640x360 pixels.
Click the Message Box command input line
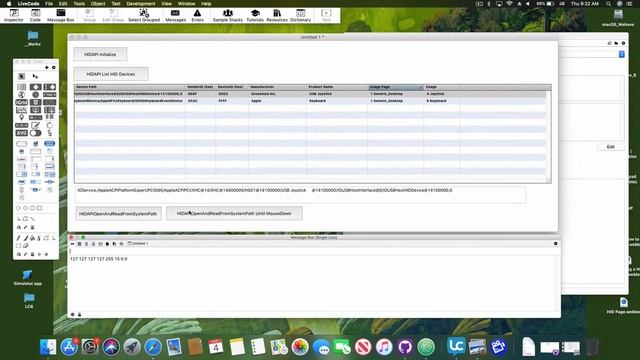click(313, 251)
